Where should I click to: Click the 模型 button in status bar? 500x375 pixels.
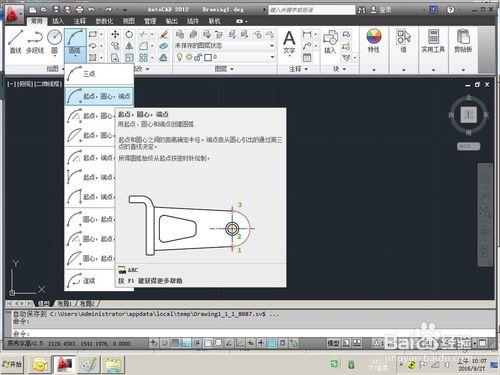tap(333, 343)
